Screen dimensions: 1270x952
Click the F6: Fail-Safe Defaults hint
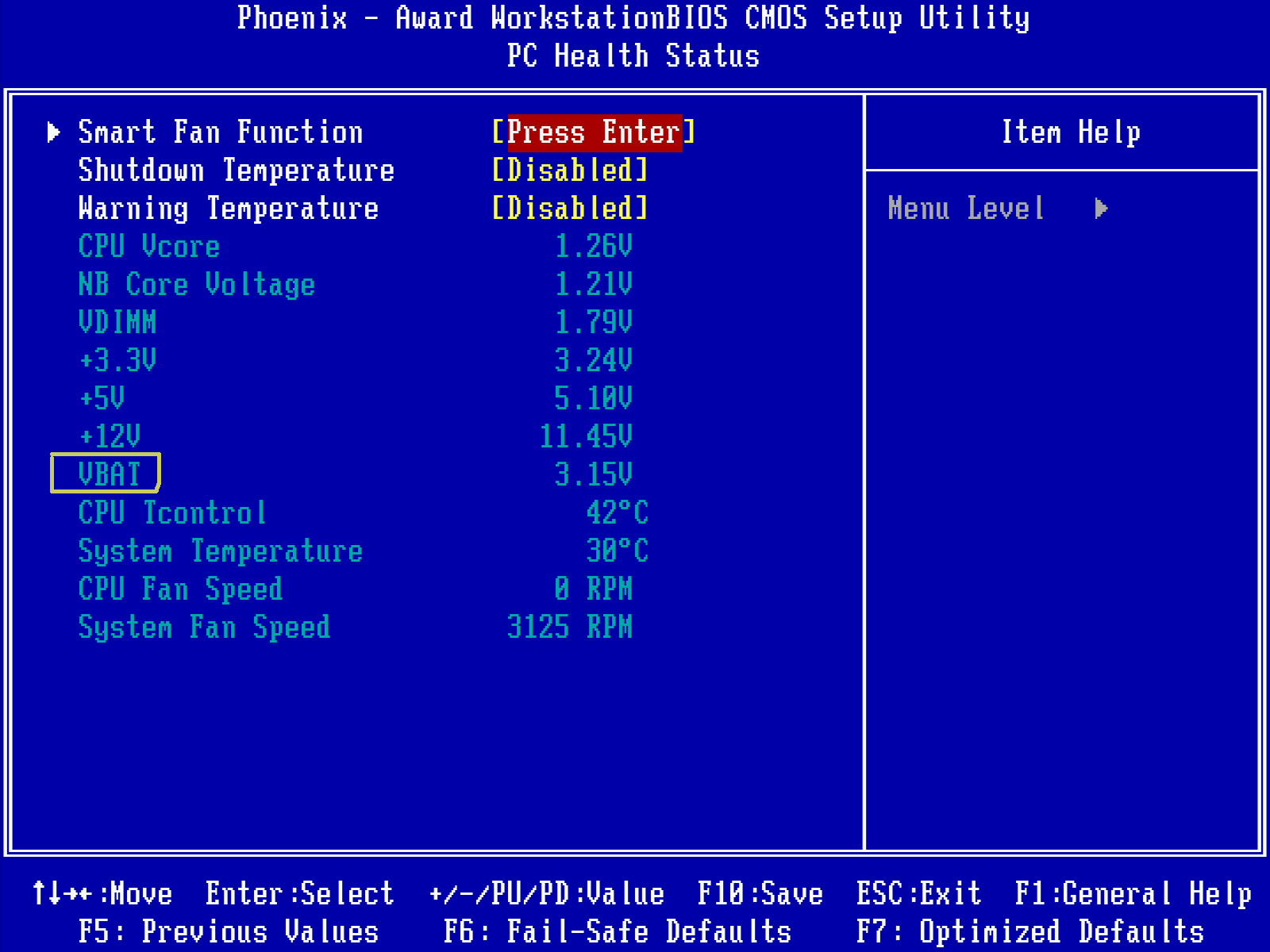[x=618, y=931]
